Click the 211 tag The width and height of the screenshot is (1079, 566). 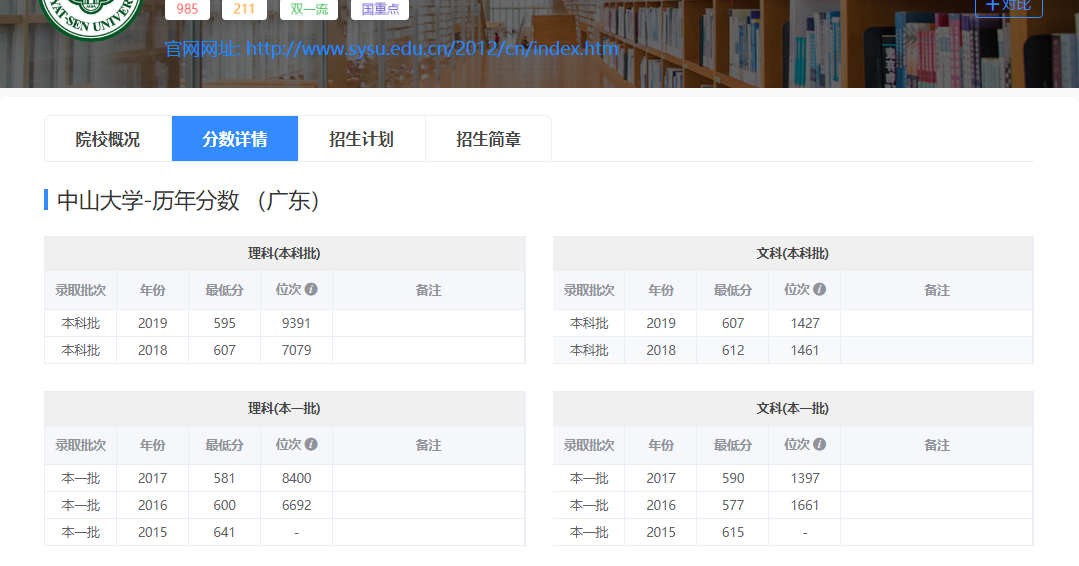point(244,9)
